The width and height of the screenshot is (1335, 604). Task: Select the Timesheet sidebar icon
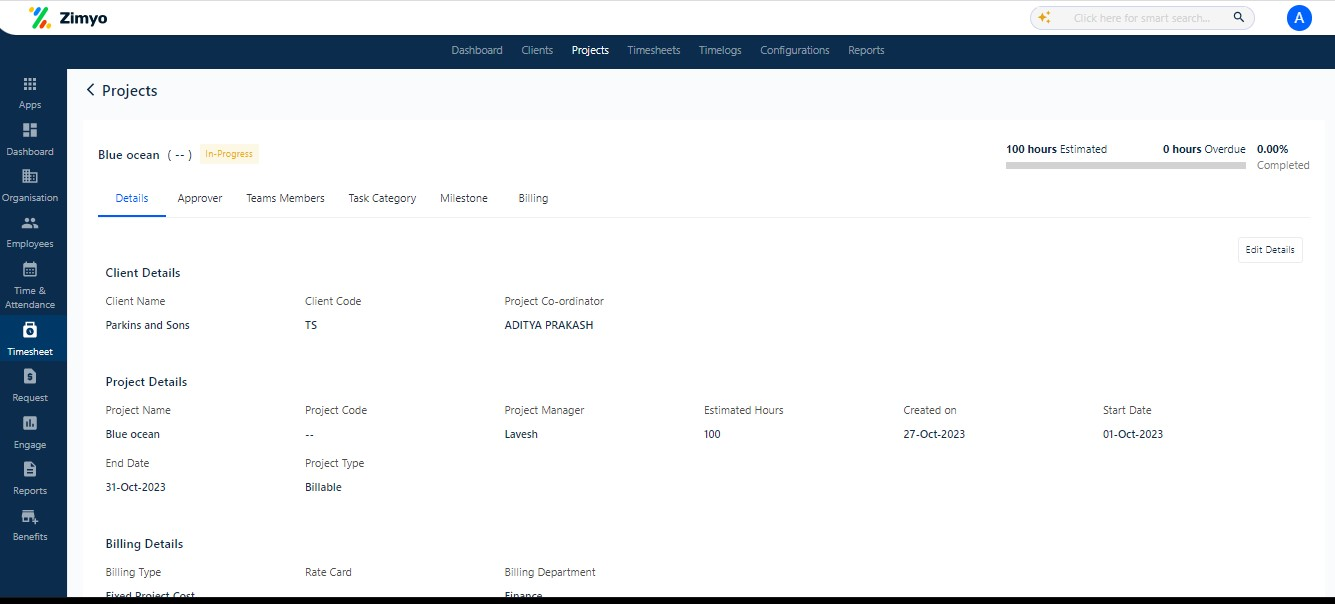coord(30,330)
